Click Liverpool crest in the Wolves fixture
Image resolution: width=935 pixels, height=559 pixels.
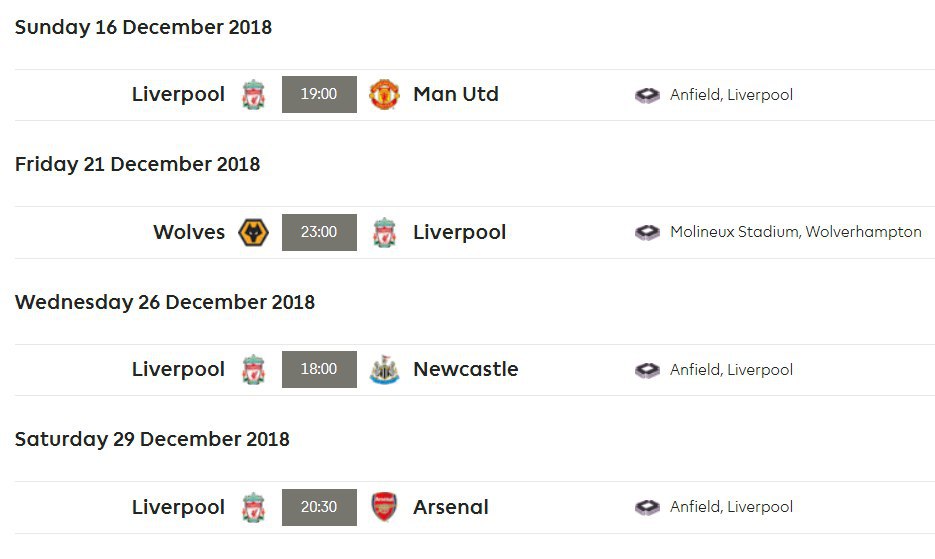(x=384, y=232)
